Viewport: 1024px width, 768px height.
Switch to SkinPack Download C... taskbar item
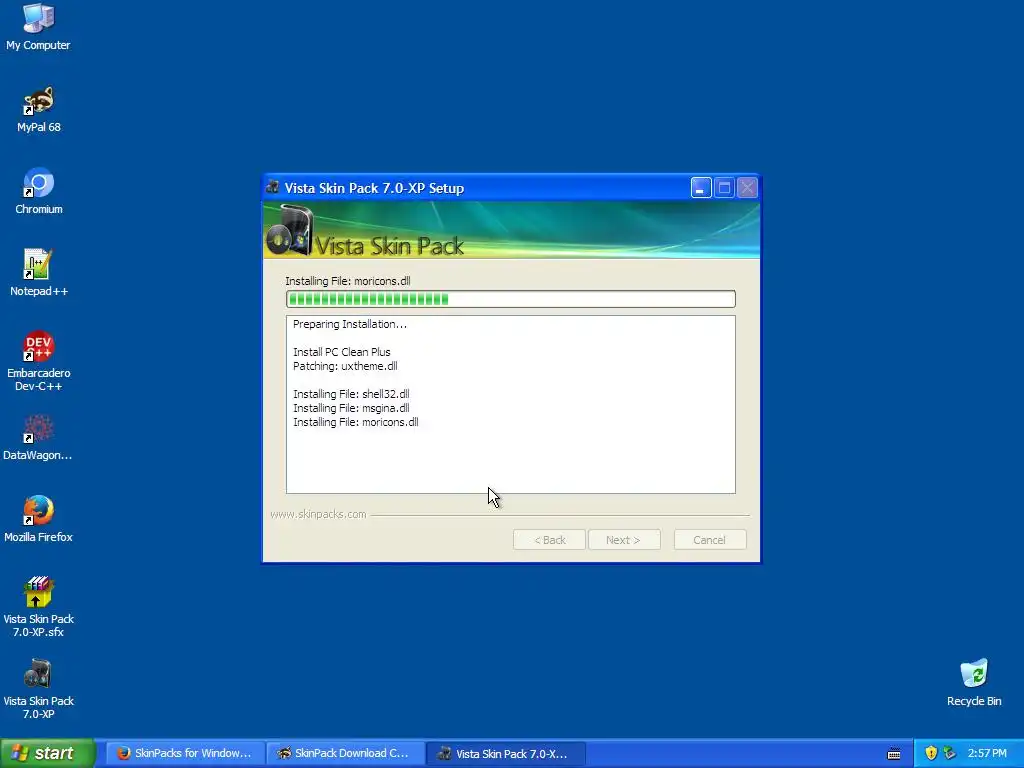click(345, 753)
